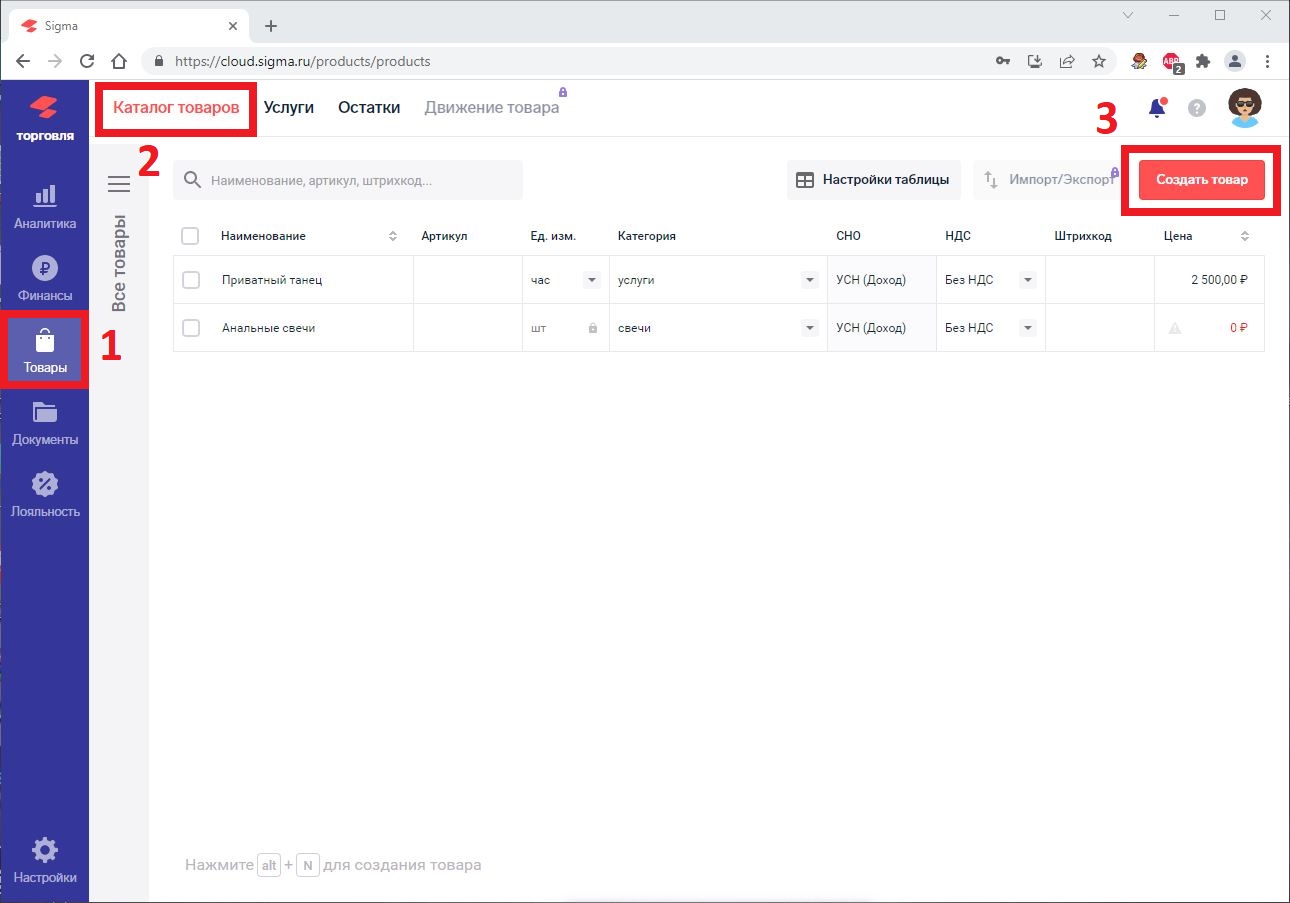Open Финансы section in sidebar
This screenshot has height=903, width=1290.
[44, 278]
